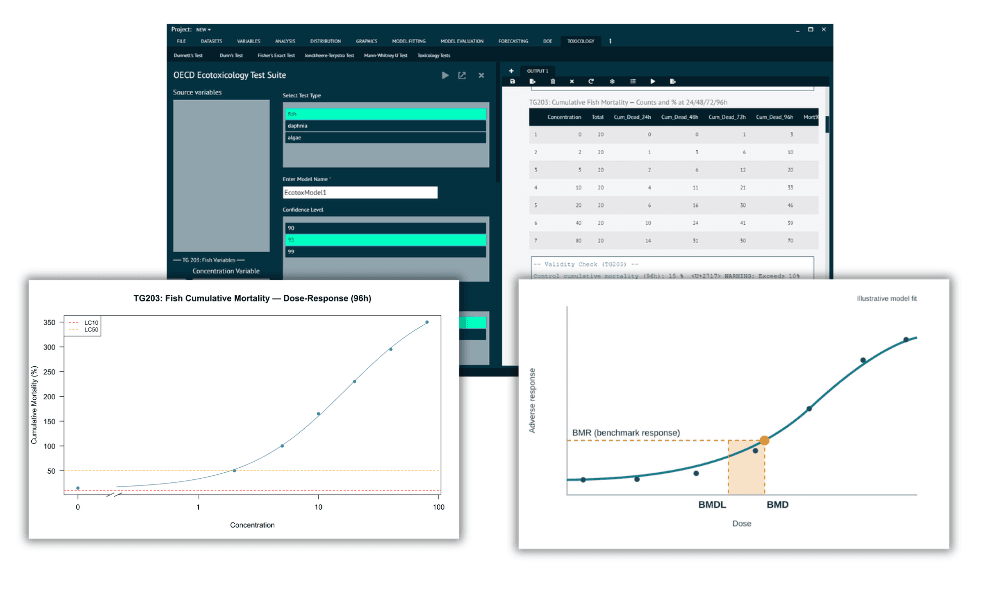Screen dimensions: 1000x600
Task: Click the Enter Model Name input field
Action: (360, 192)
